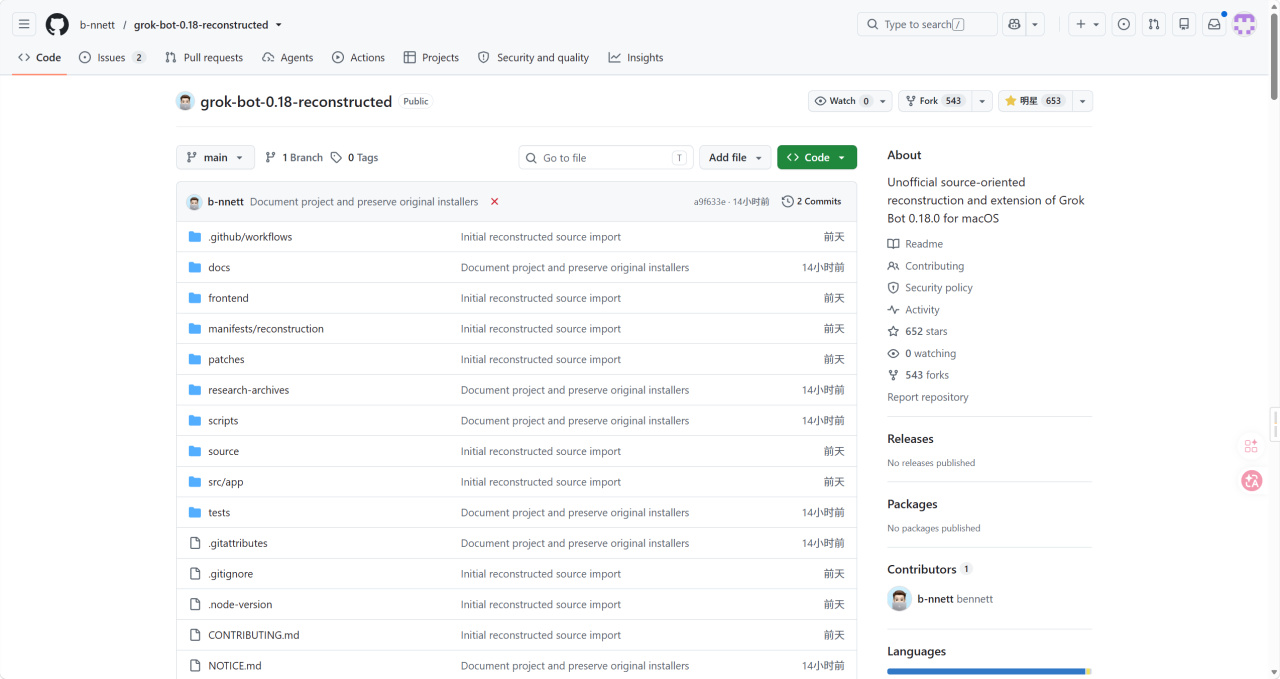Image resolution: width=1280 pixels, height=679 pixels.
Task: Open the repositories icon in header
Action: (x=1184, y=24)
